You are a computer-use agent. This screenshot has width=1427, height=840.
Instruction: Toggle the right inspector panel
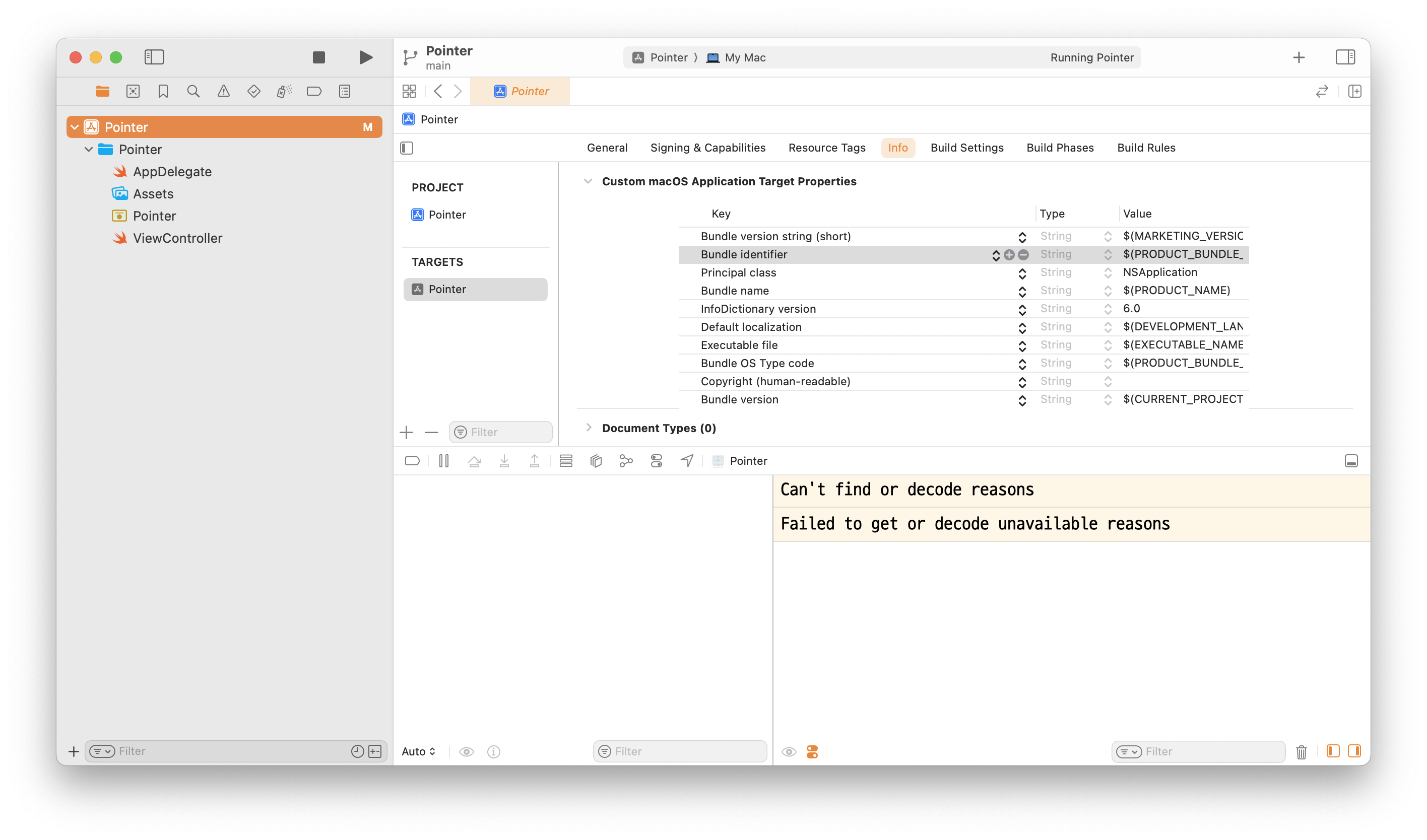(1345, 57)
